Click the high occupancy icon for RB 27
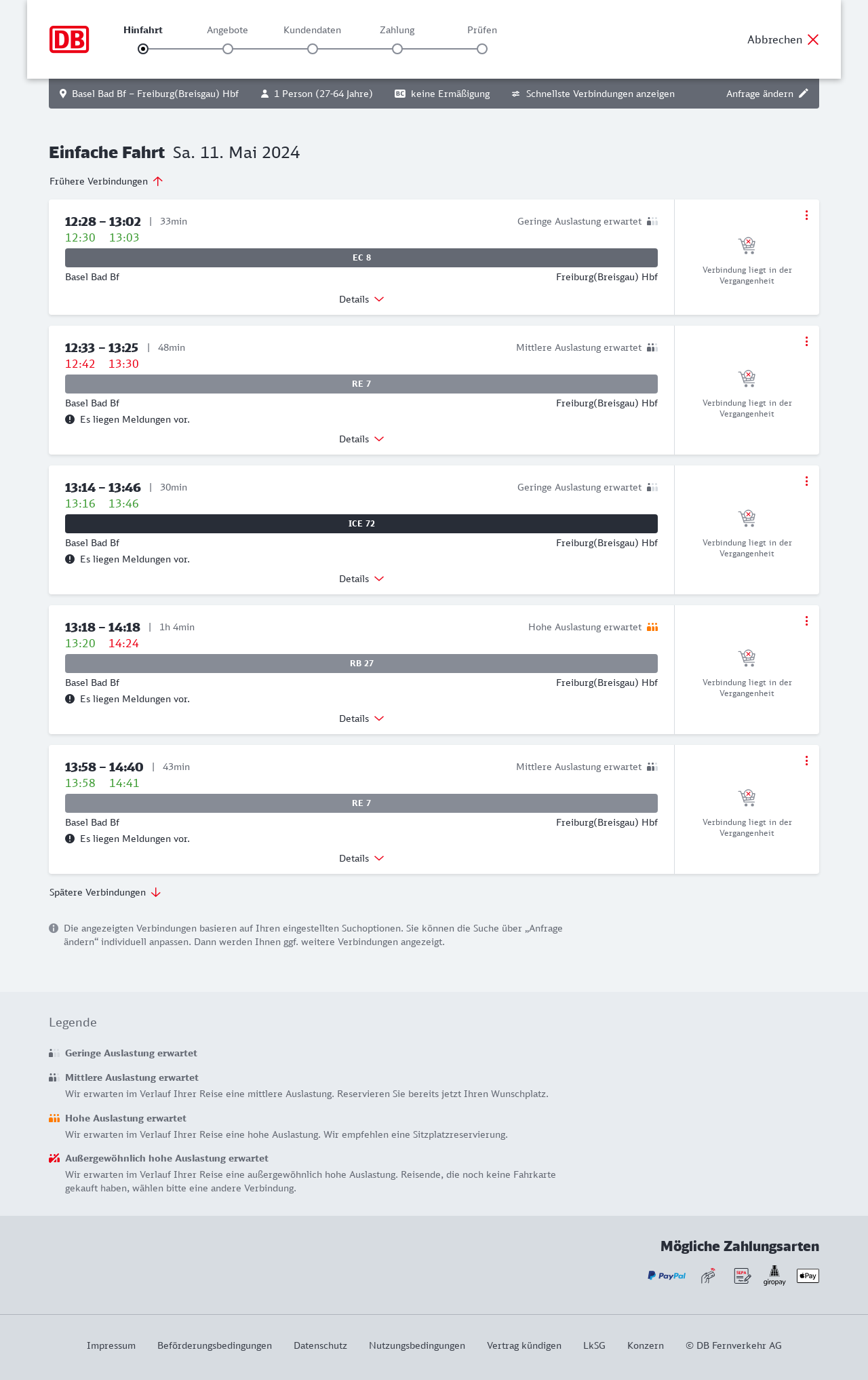This screenshot has height=1380, width=868. [652, 627]
